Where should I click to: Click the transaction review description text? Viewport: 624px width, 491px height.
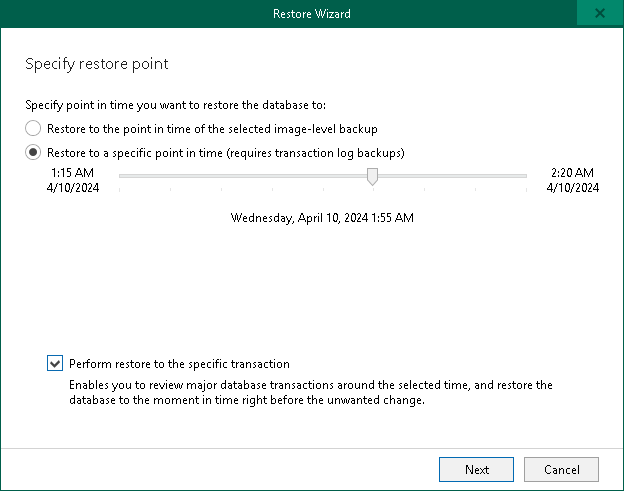click(310, 392)
